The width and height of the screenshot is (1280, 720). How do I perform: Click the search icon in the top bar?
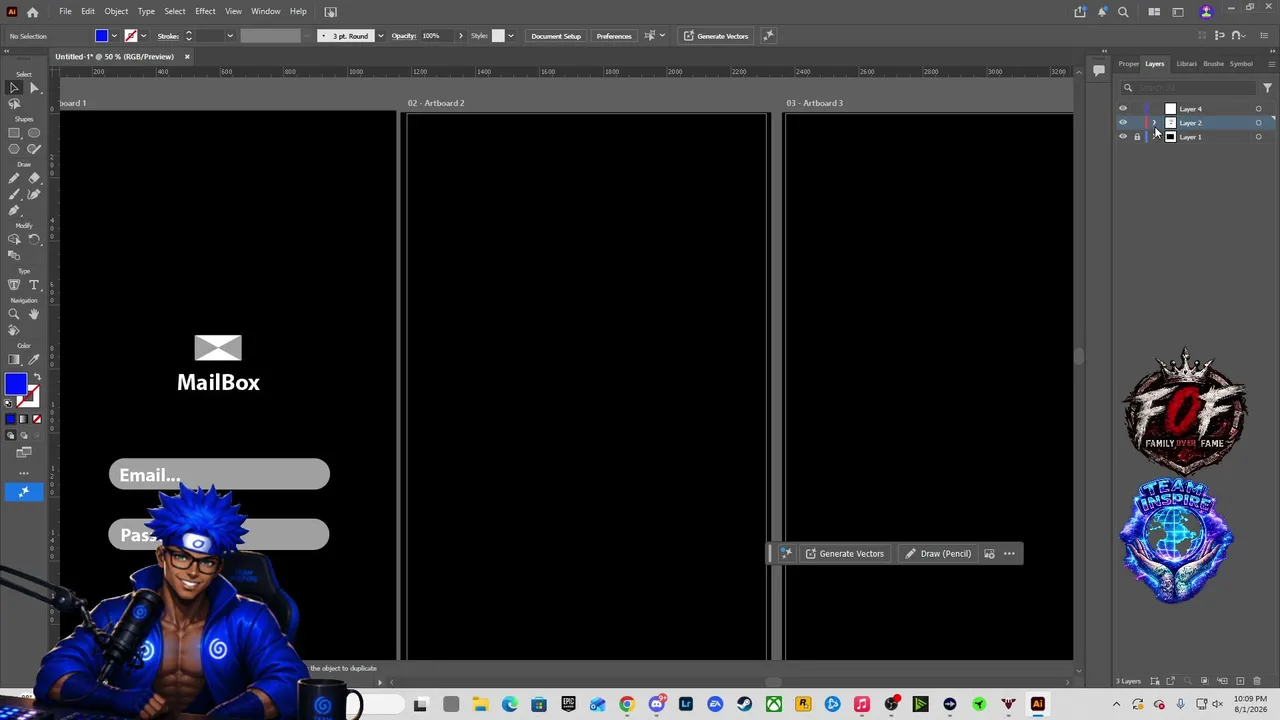pyautogui.click(x=1123, y=12)
